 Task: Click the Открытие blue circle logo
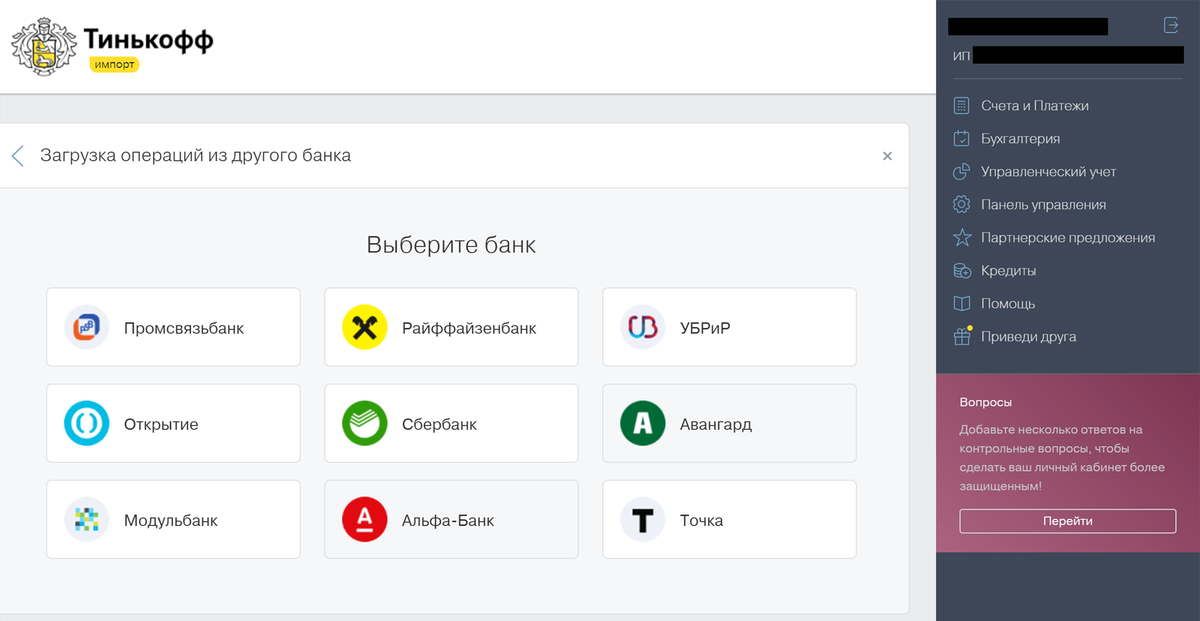pyautogui.click(x=86, y=424)
